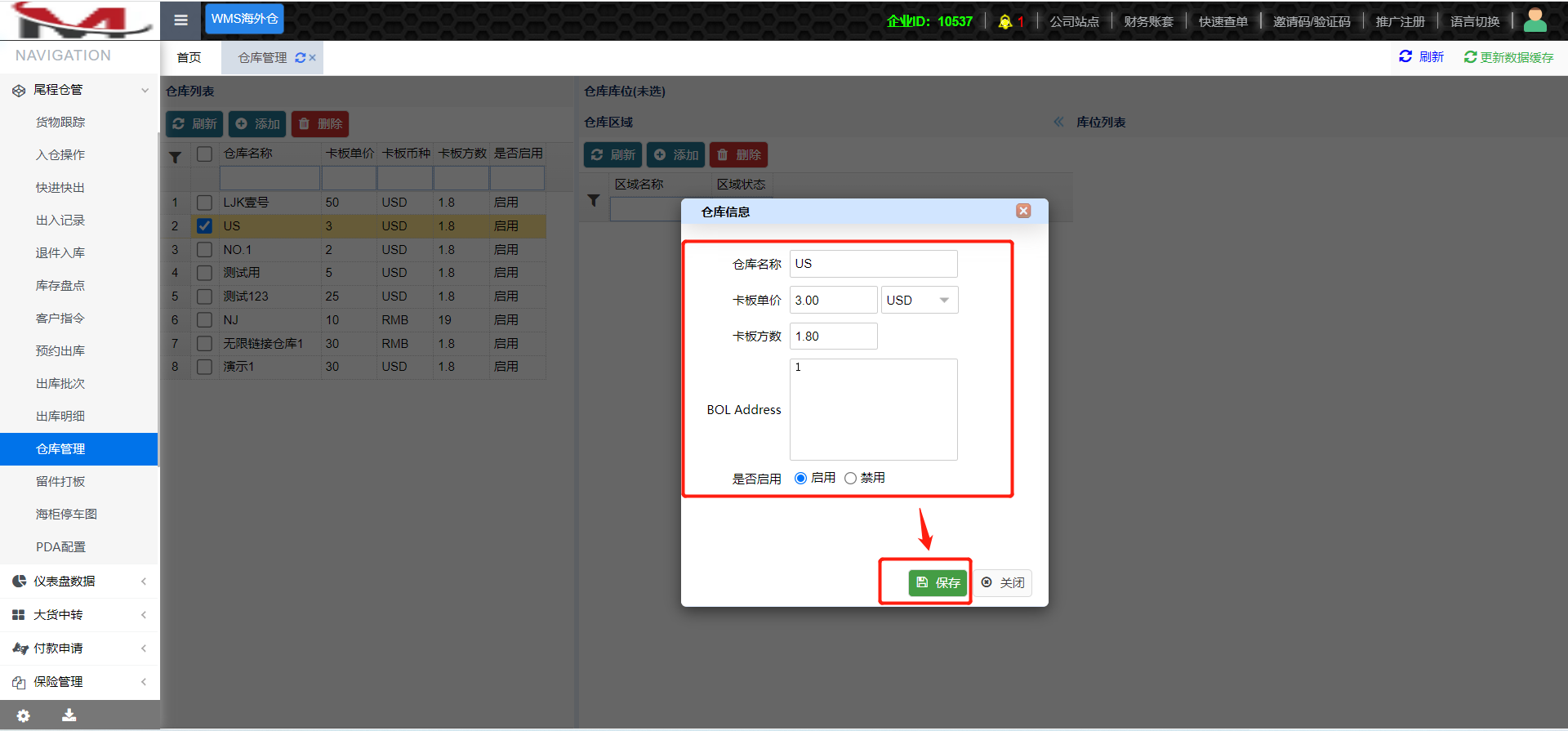Toggle the select-all checkbox in warehouse header
Screen dimensions: 1568x731
point(205,154)
